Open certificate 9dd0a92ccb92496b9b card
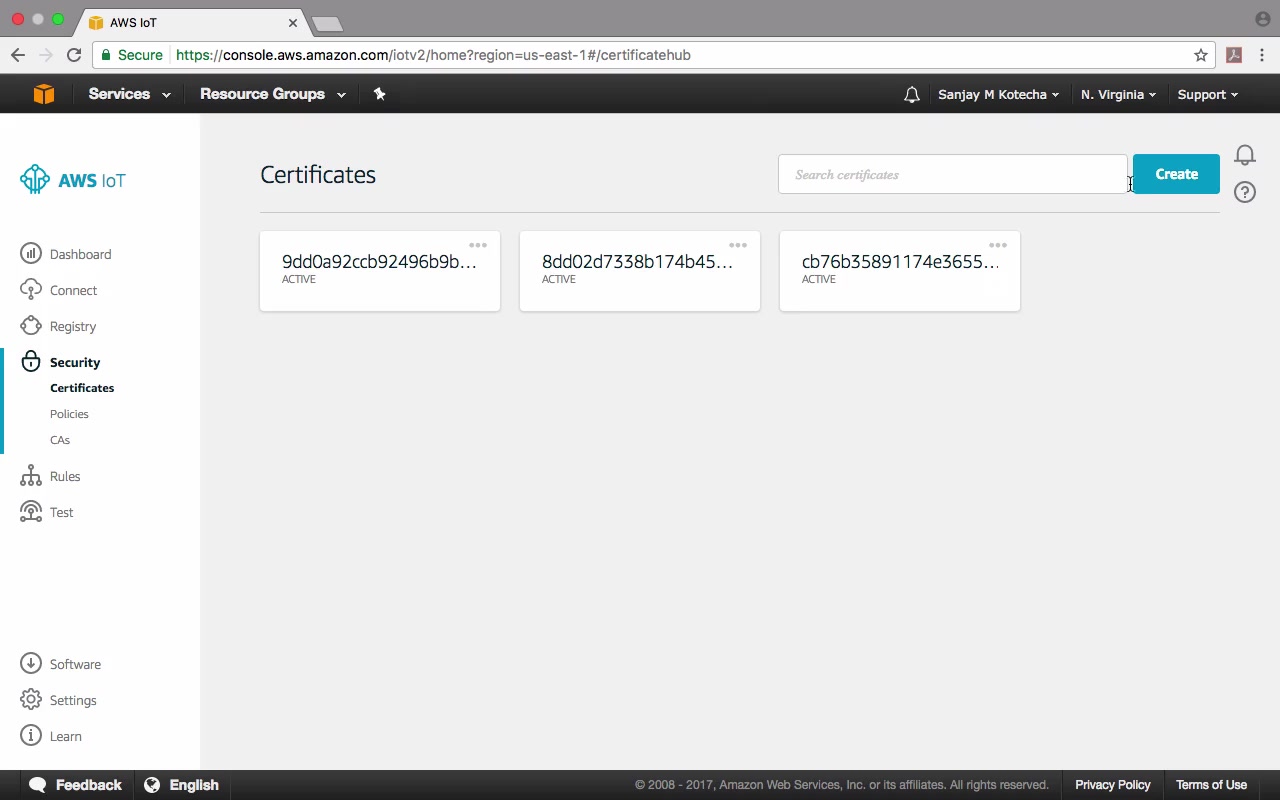The image size is (1280, 800). pyautogui.click(x=380, y=271)
